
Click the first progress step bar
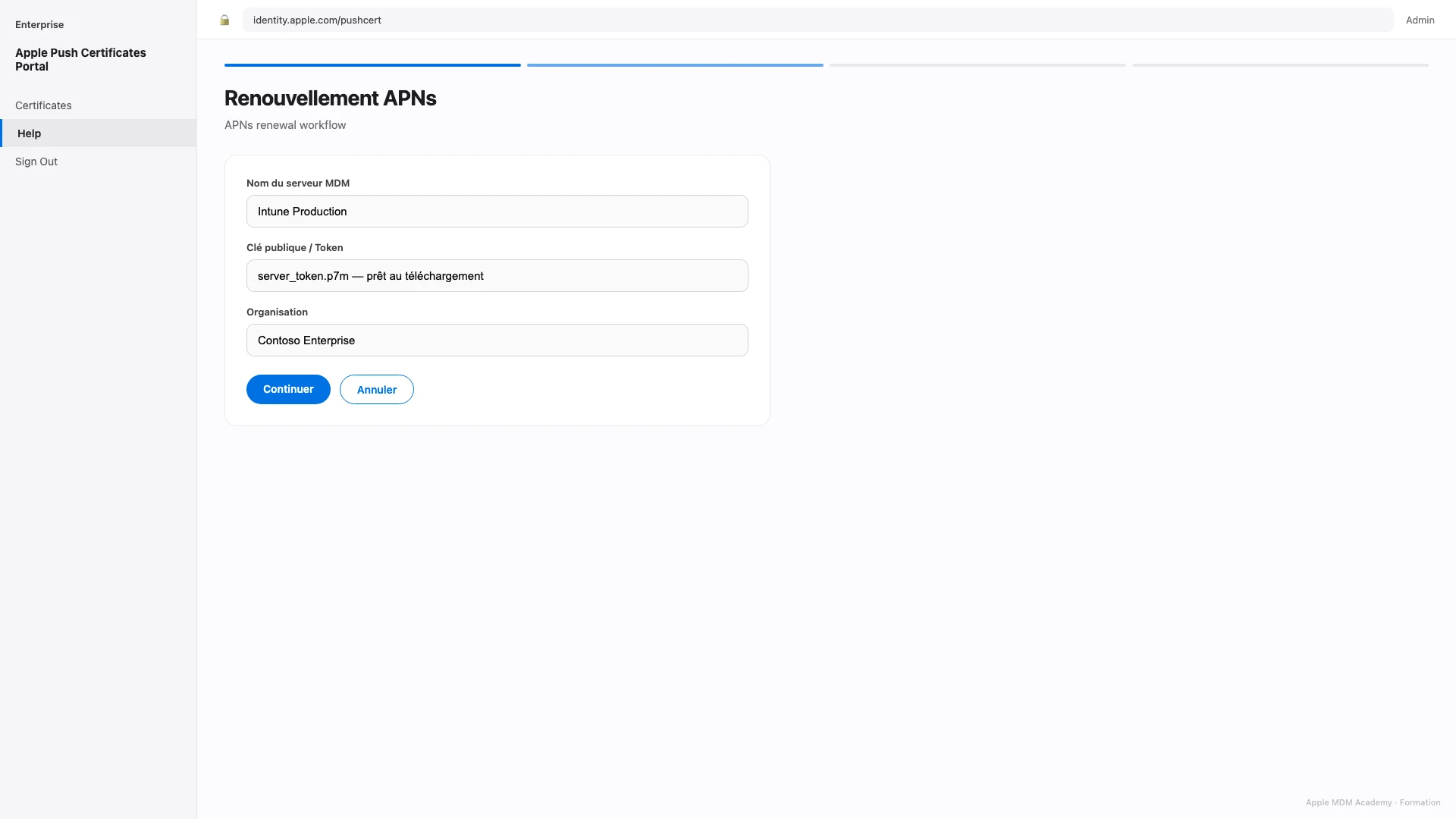372,65
